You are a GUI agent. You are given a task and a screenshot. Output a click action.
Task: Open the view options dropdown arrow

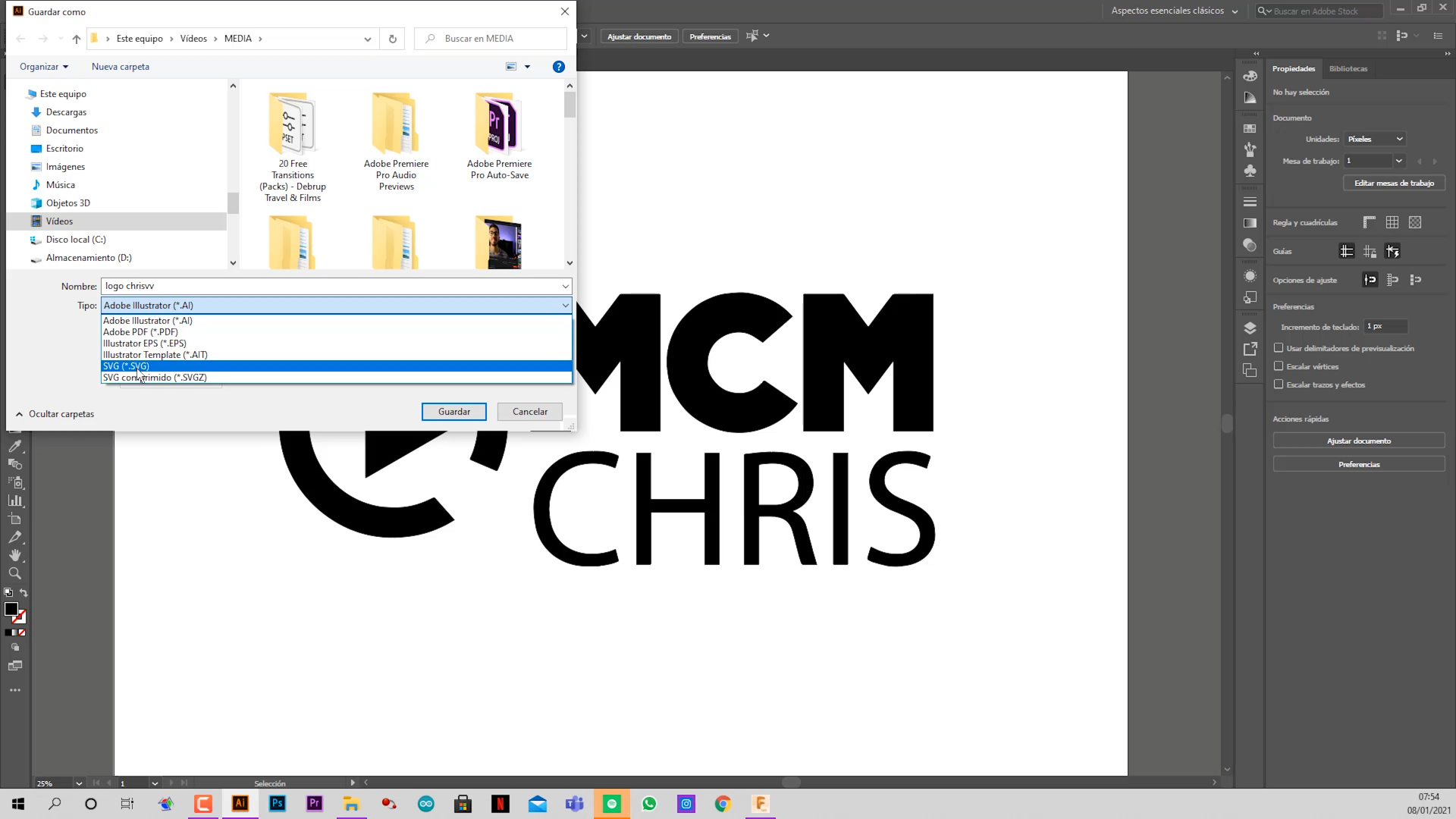click(x=527, y=67)
